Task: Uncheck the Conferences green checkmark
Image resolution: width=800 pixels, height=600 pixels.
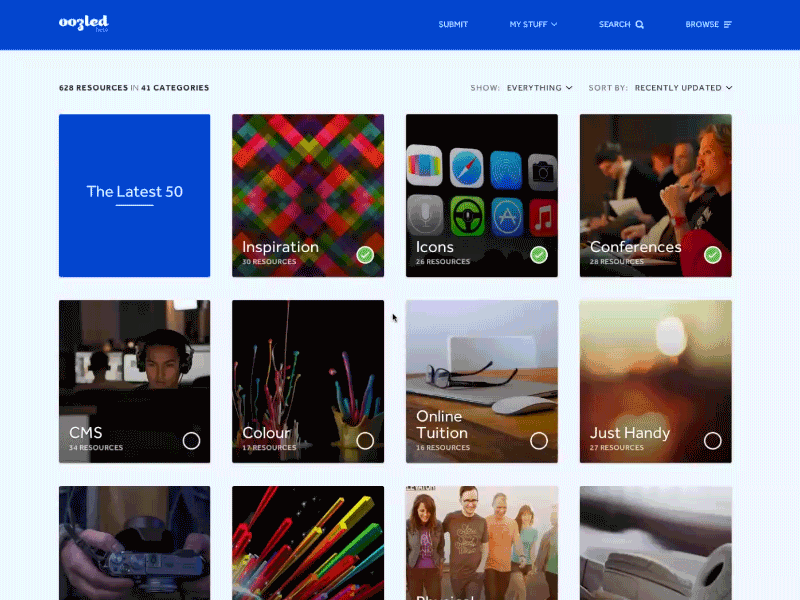Action: click(713, 255)
